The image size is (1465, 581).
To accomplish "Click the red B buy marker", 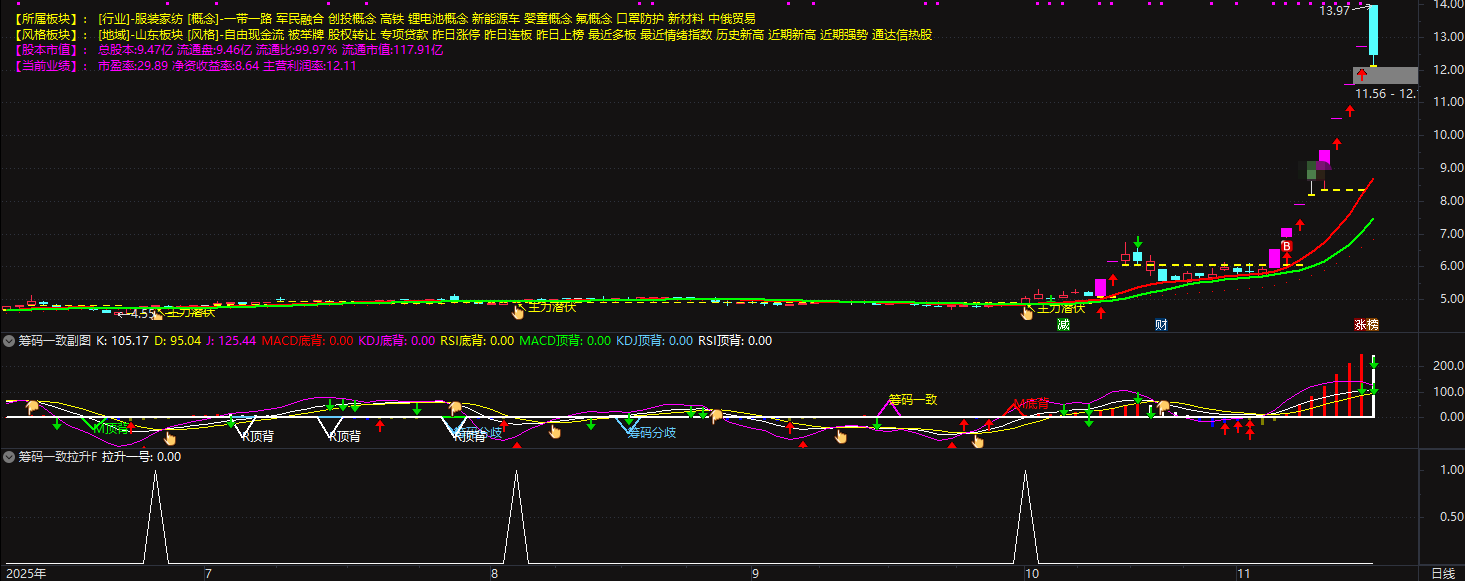I will [1287, 246].
